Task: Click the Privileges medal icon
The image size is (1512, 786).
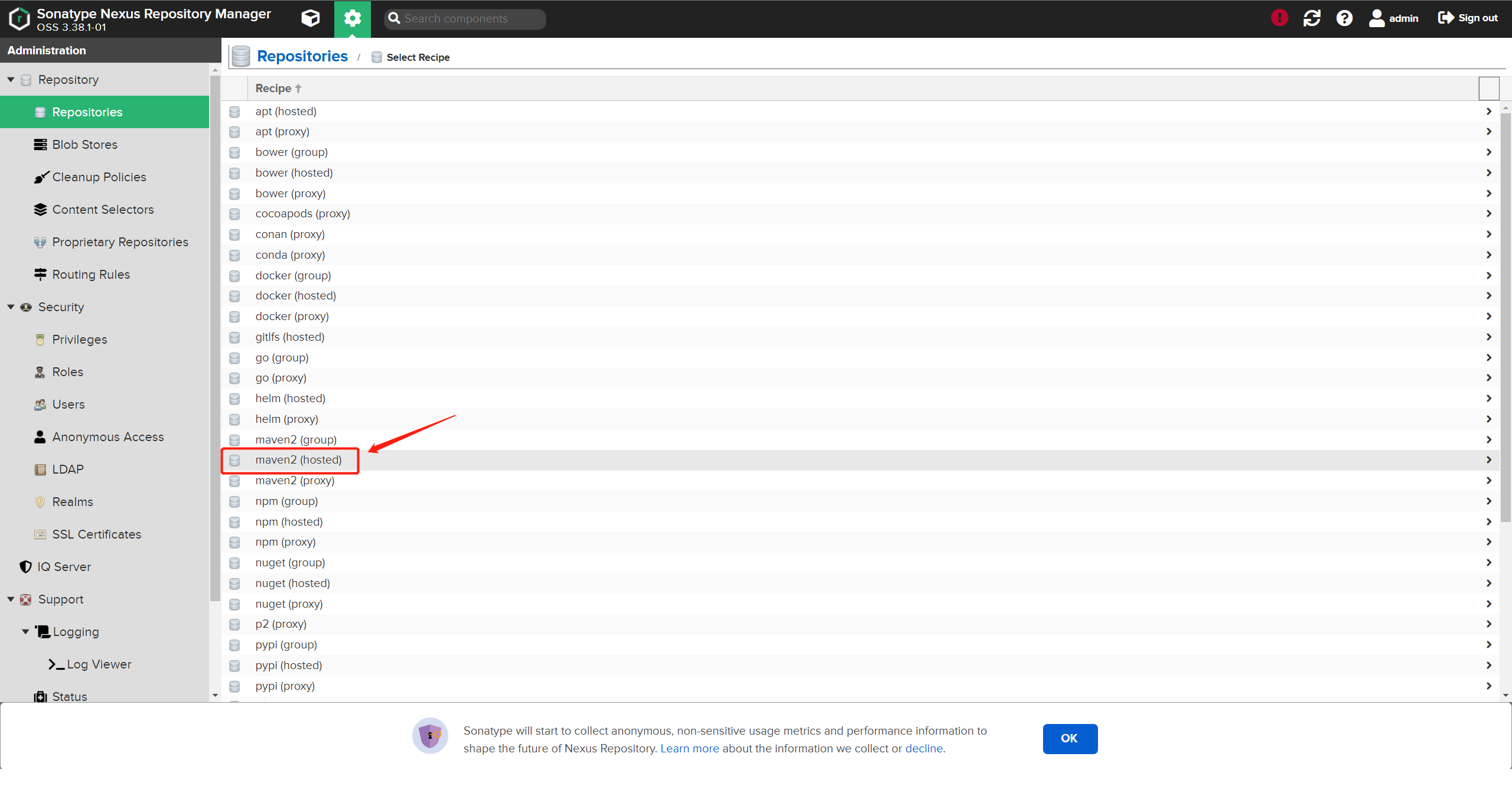Action: click(40, 340)
